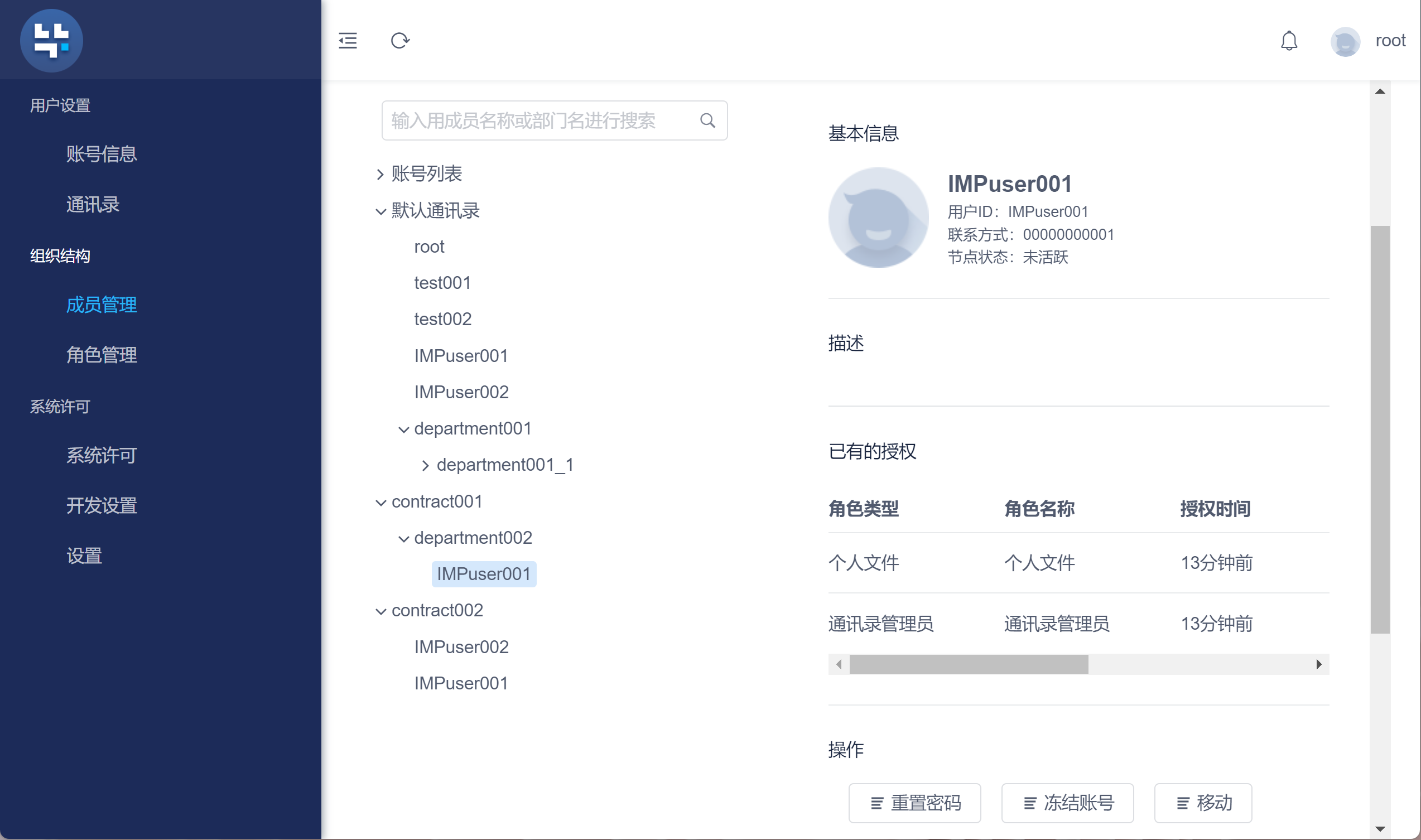The height and width of the screenshot is (840, 1421).
Task: Select IMPuser002 under contract002
Action: 461,647
